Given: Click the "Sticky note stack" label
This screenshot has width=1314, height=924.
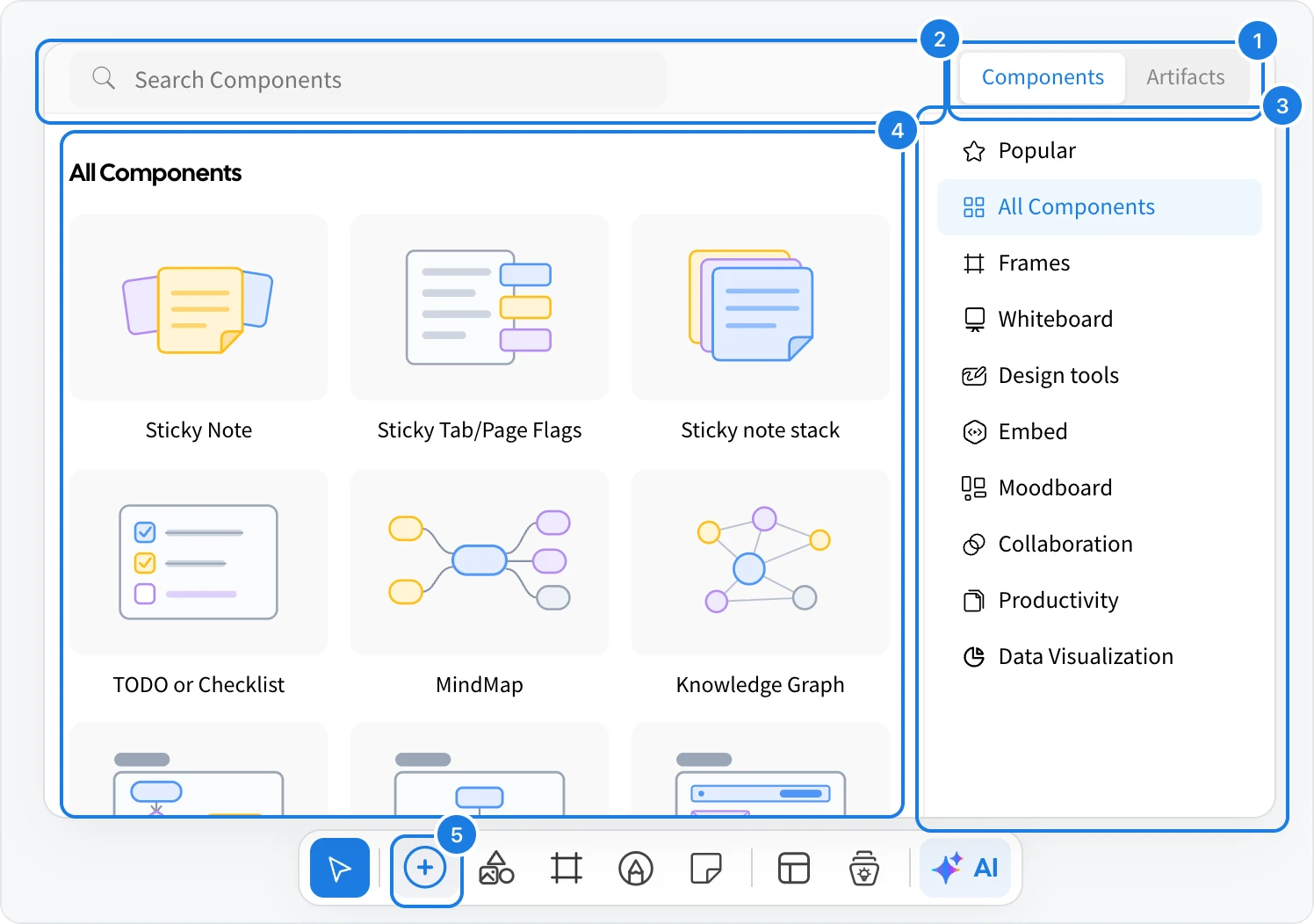Looking at the screenshot, I should click(761, 430).
